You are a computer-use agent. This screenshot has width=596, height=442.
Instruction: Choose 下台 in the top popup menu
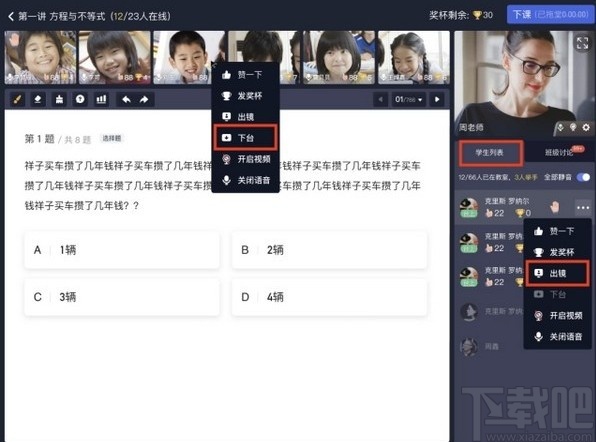click(246, 138)
